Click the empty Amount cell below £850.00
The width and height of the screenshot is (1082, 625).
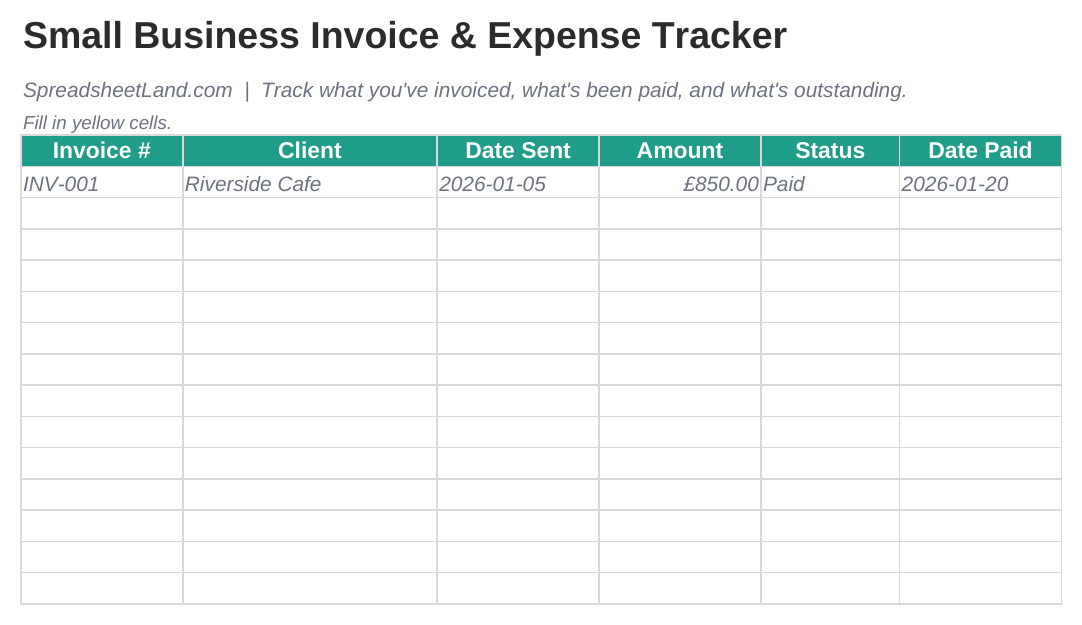[x=680, y=214]
